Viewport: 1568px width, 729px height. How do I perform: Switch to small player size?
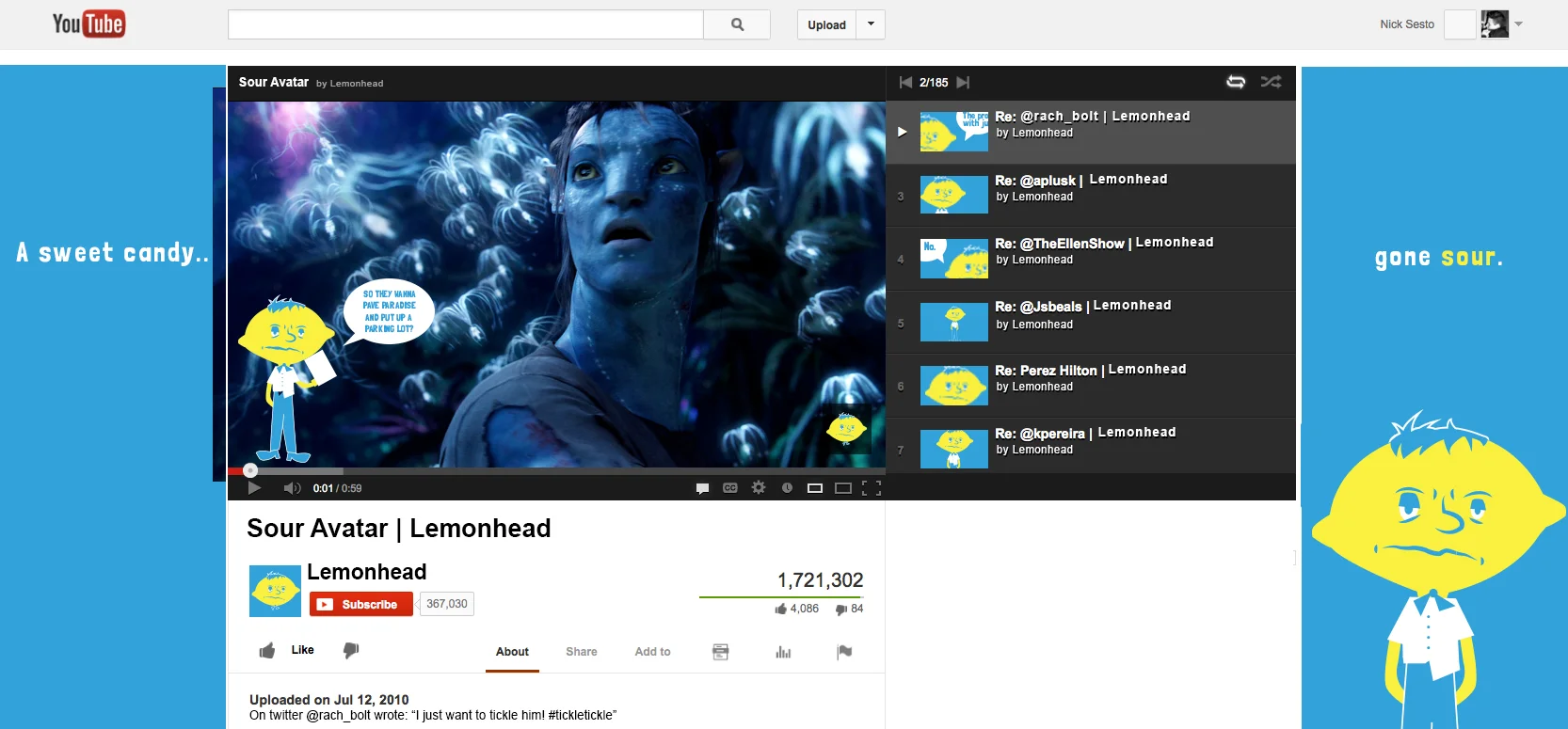point(815,488)
